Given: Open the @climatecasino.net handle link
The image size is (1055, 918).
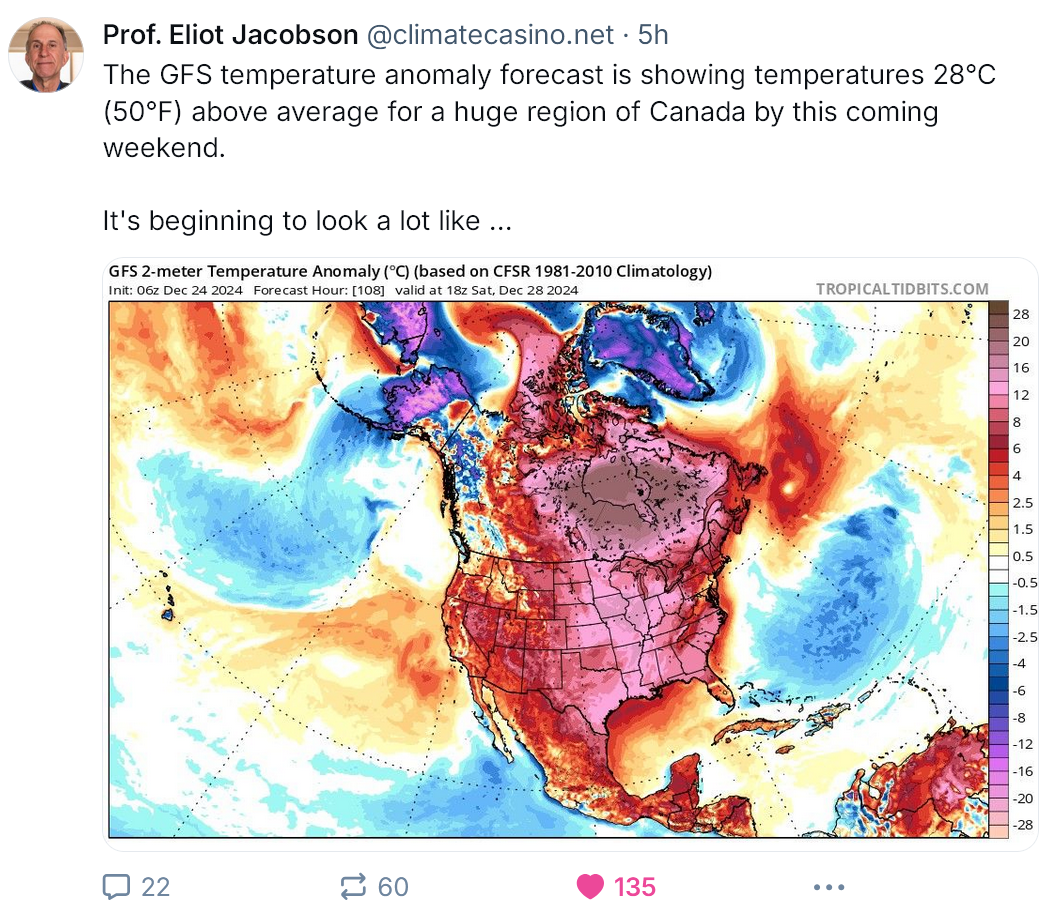Looking at the screenshot, I should tap(490, 35).
